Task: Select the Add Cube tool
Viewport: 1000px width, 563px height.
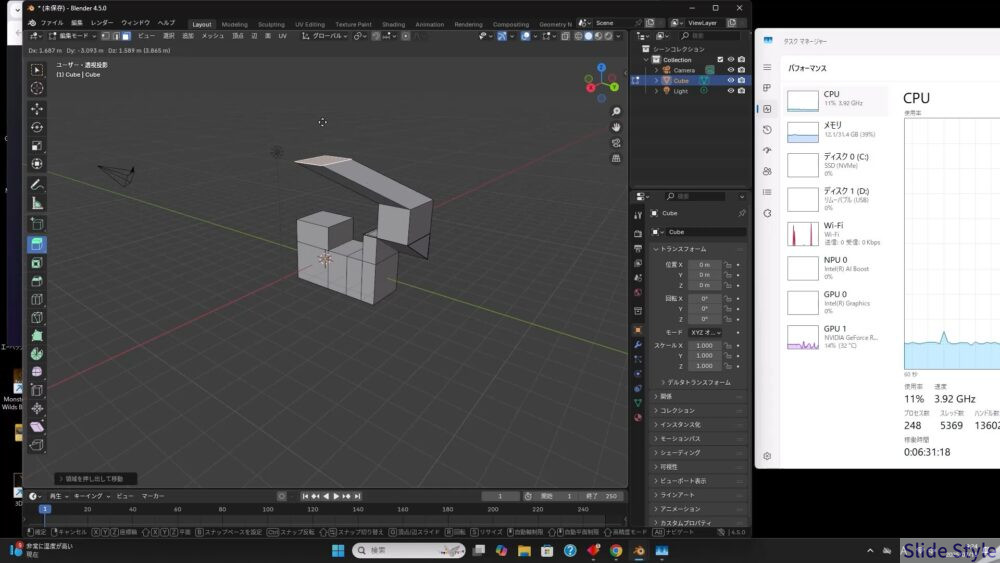Action: (37, 224)
